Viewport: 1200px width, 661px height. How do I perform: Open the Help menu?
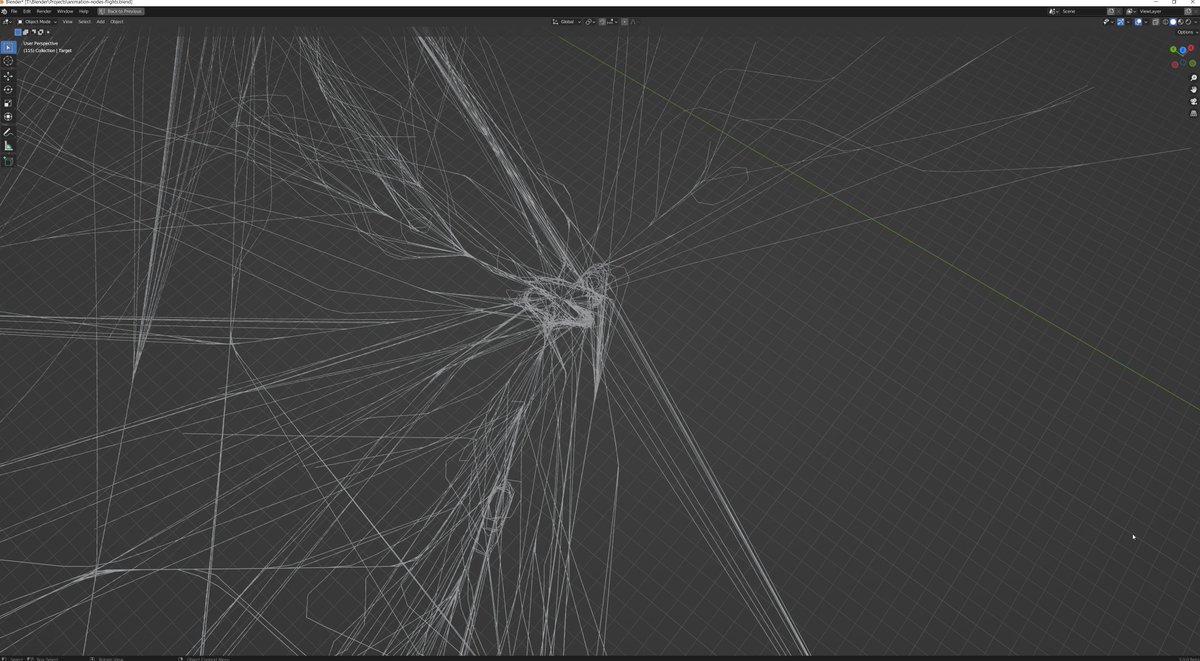83,12
